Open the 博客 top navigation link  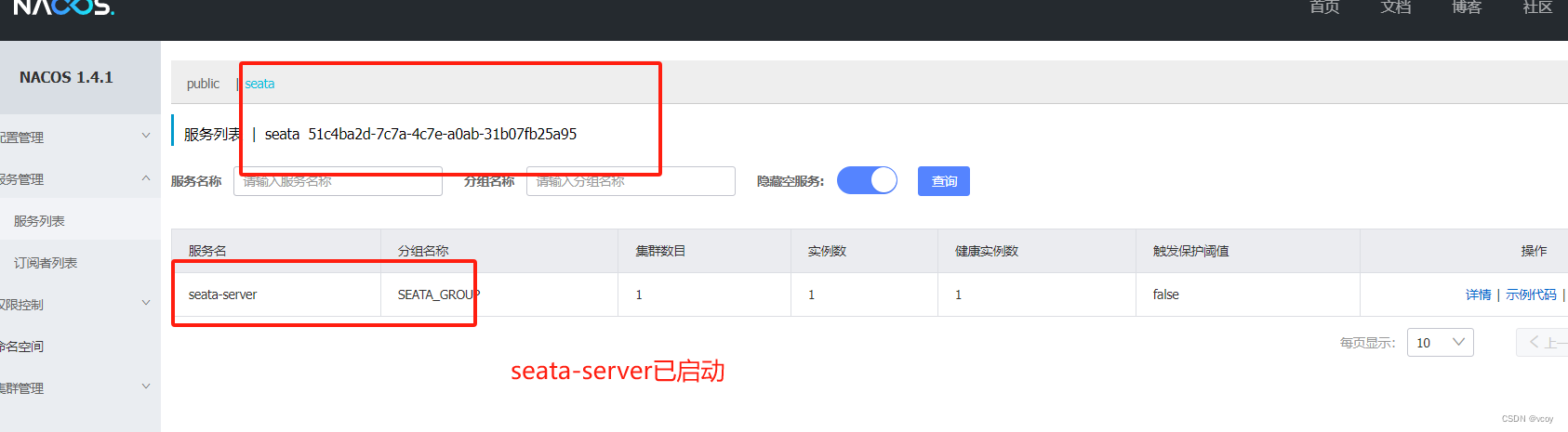point(1467,7)
